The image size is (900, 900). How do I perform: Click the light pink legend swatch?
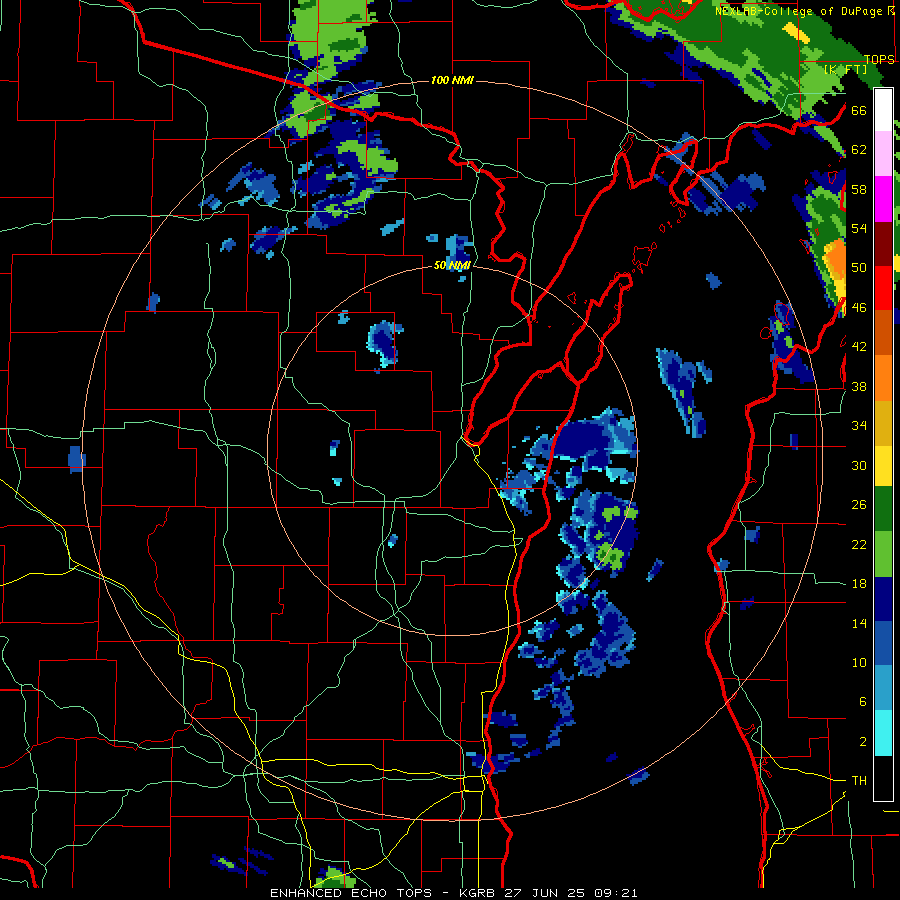click(883, 154)
